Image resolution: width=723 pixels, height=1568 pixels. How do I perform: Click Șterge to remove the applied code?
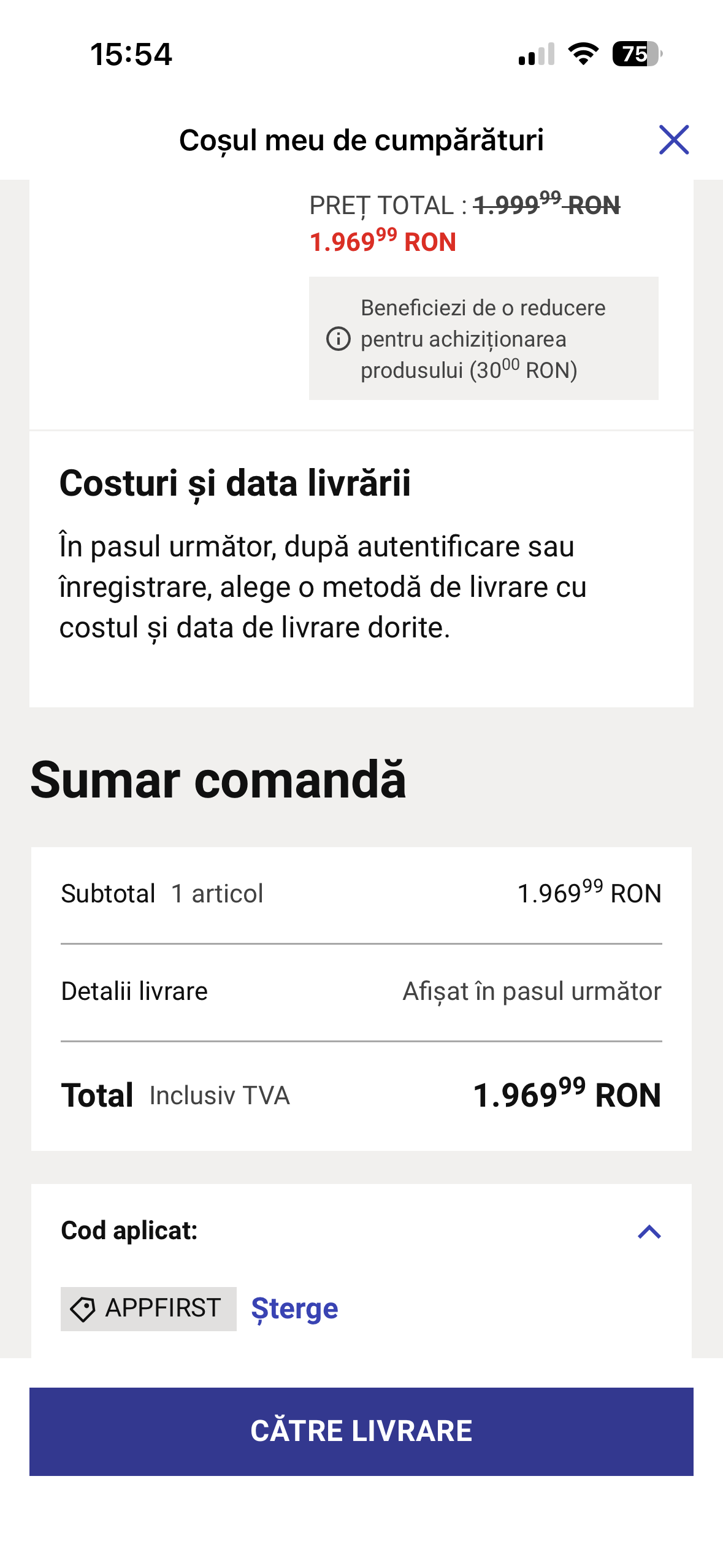coord(294,1309)
